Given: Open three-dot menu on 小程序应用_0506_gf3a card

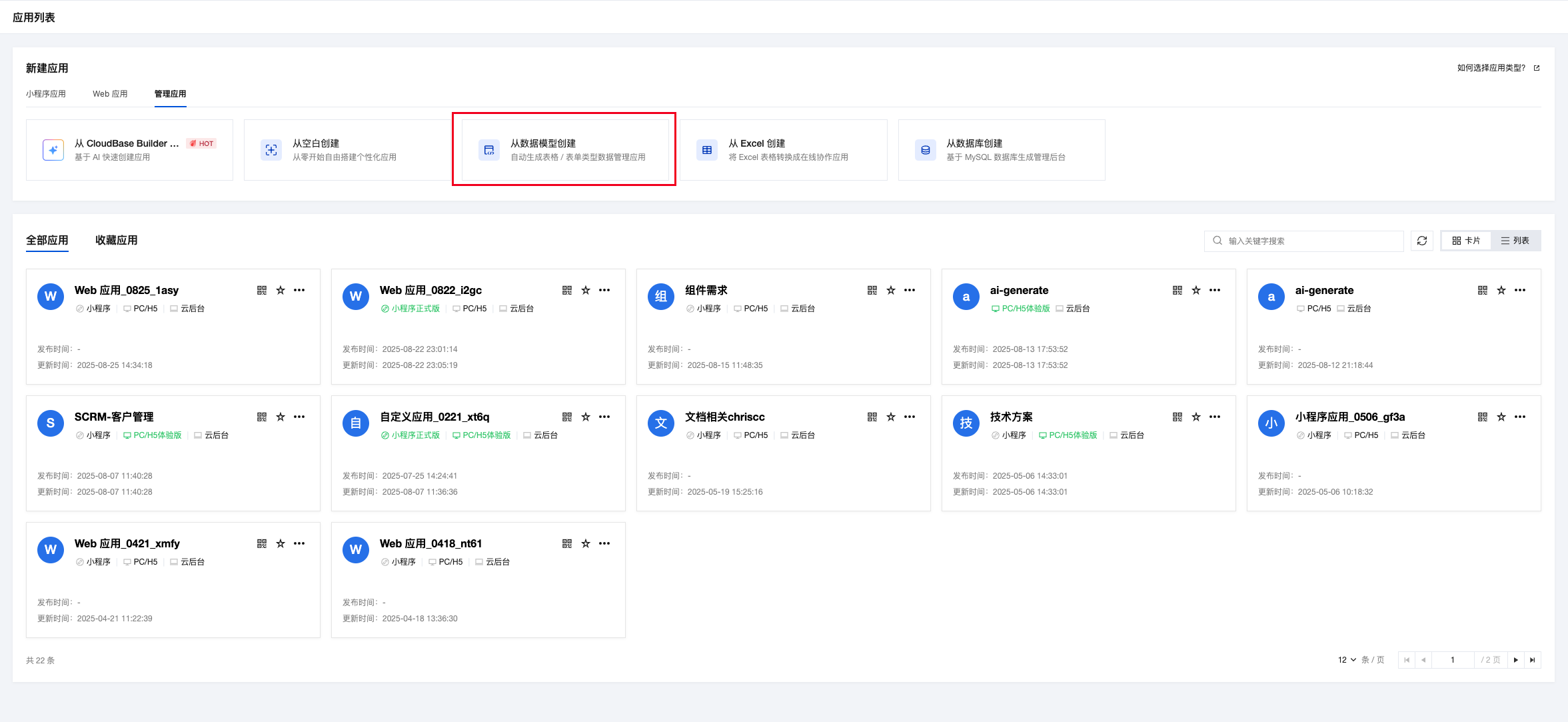Looking at the screenshot, I should pos(1519,417).
